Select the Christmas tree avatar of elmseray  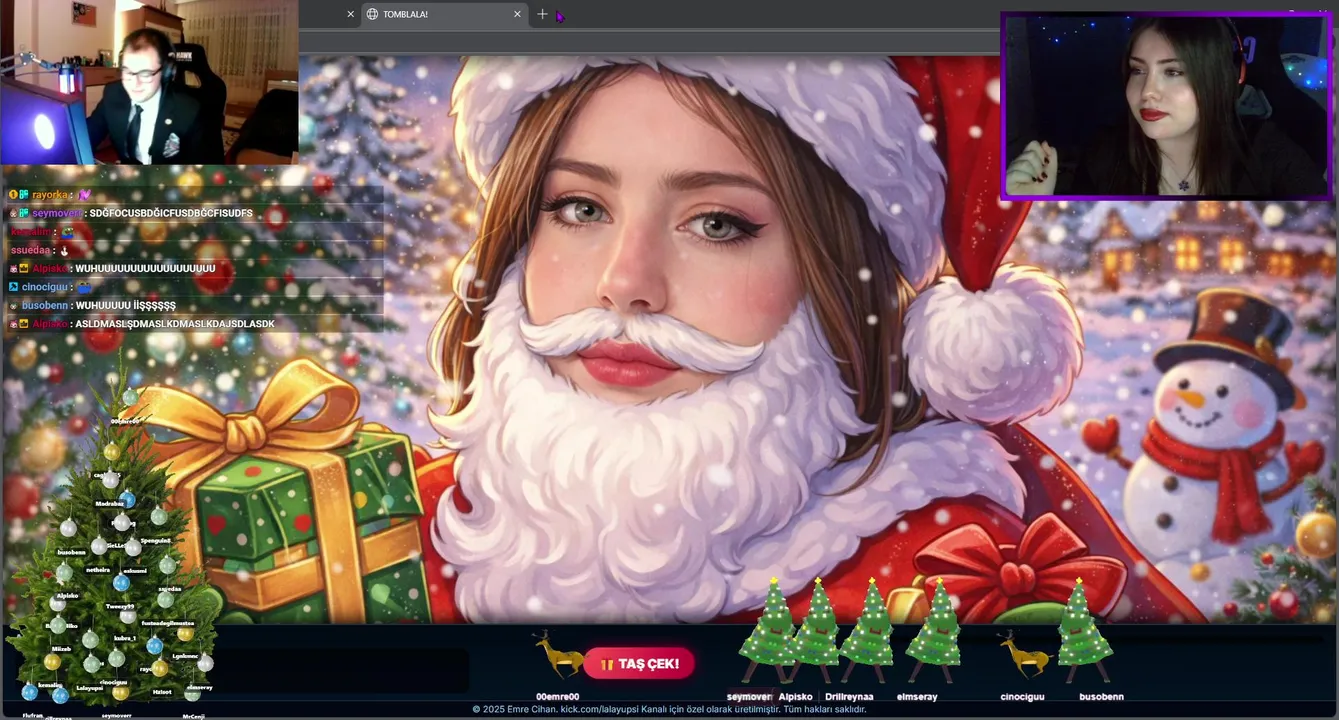tap(935, 631)
